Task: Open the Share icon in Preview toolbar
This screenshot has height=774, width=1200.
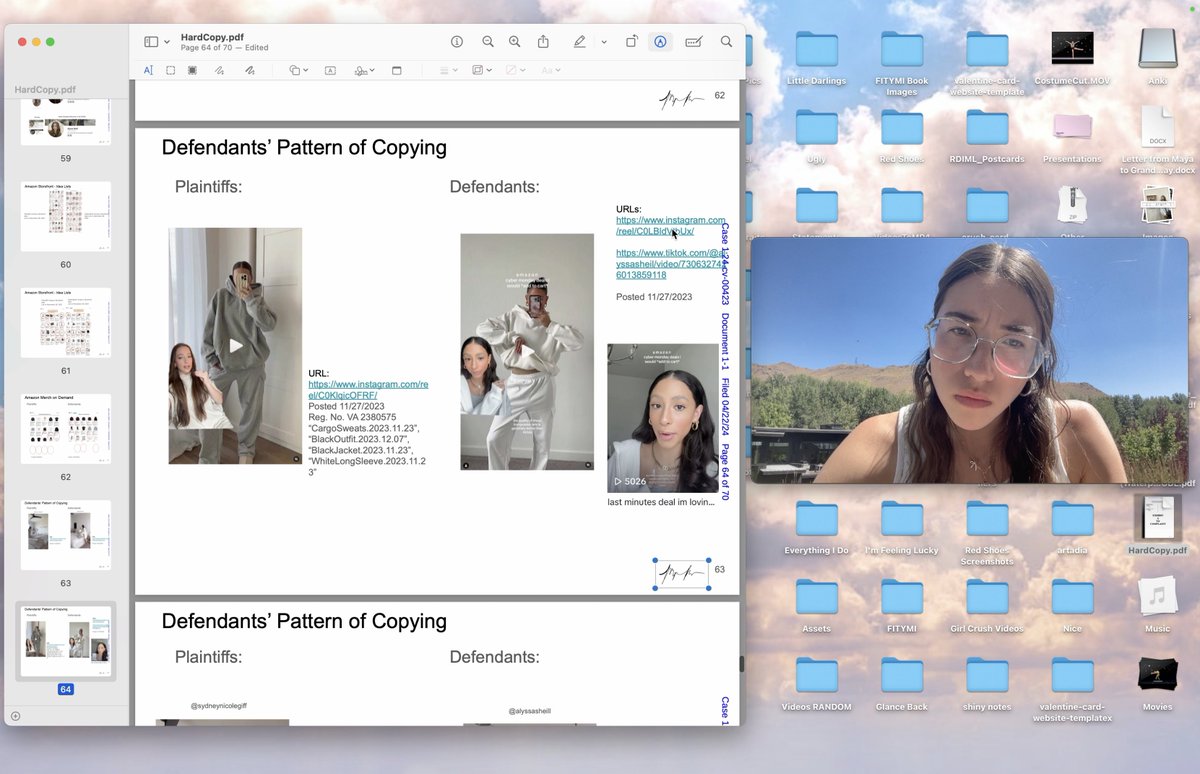Action: [x=543, y=42]
